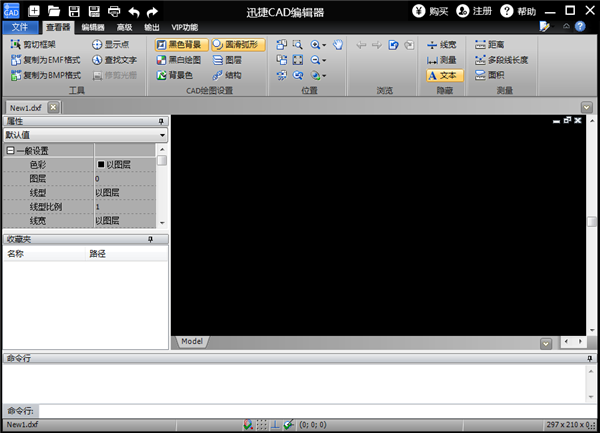600x433 pixels.
Task: Click the 注册 register button
Action: [474, 11]
